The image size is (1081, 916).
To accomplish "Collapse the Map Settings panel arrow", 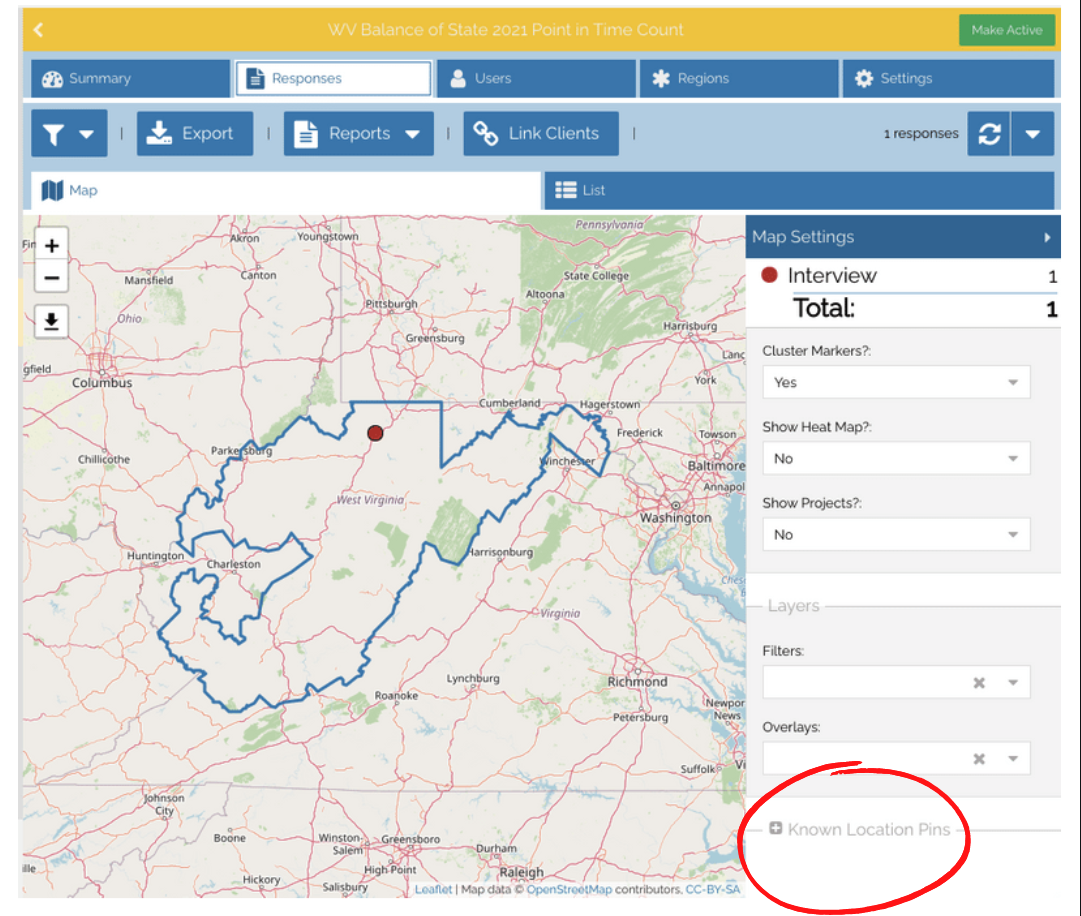I will tap(1047, 238).
